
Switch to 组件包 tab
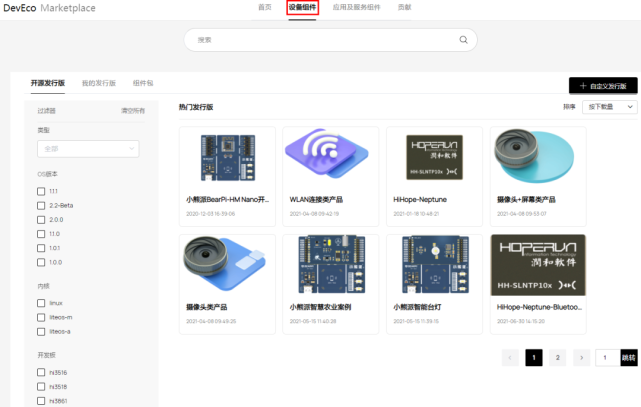[143, 83]
